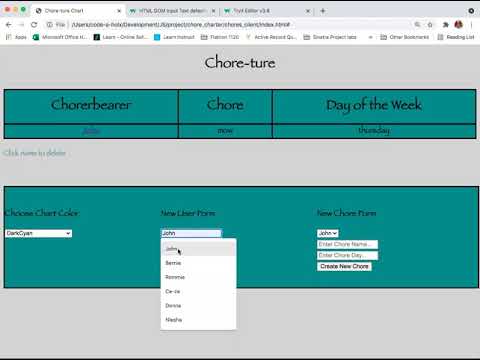Close the HTML DOM Input Text tab
This screenshot has height=360, width=480.
pos(214,11)
